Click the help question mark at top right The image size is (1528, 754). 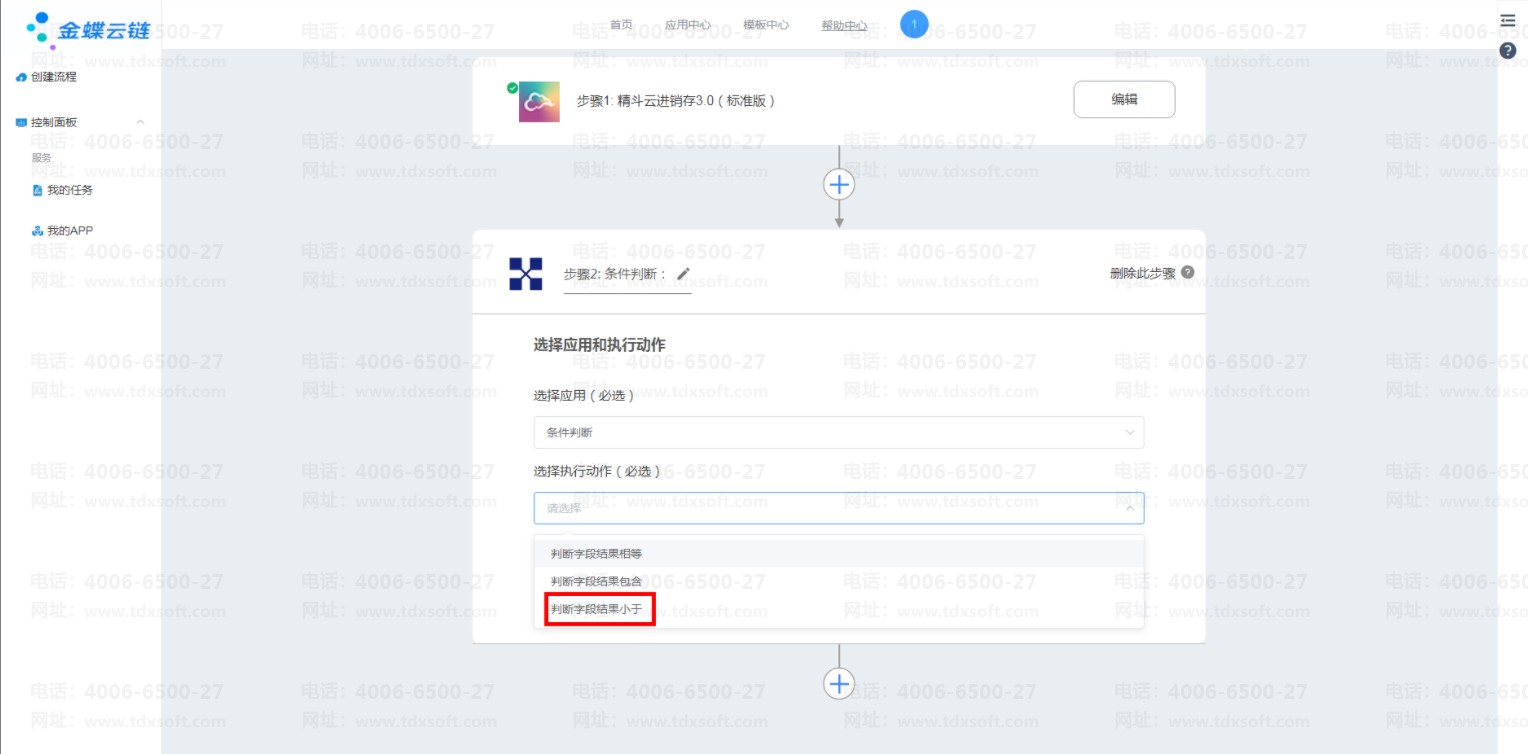(x=1508, y=51)
